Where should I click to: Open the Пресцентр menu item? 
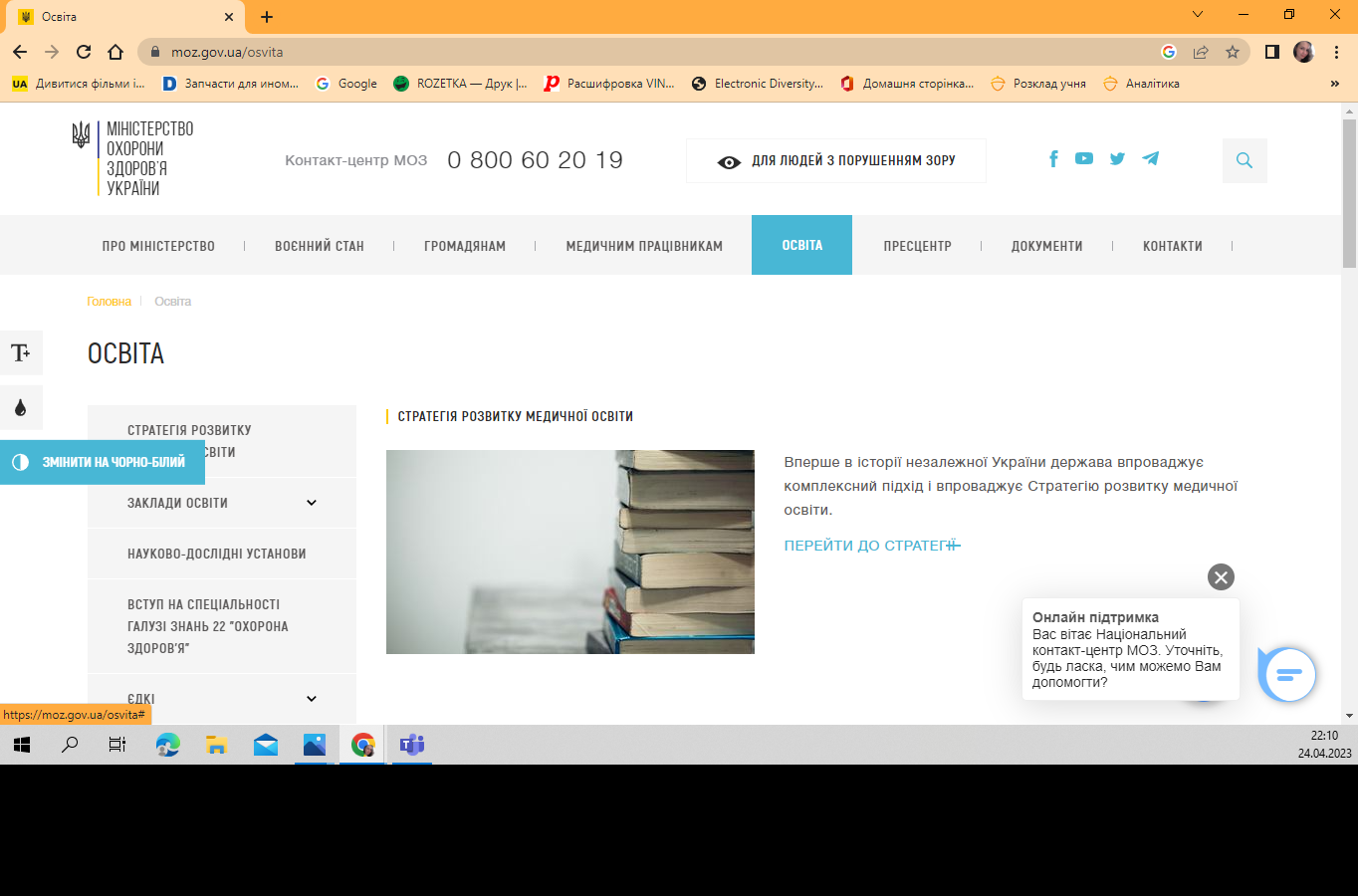point(917,246)
